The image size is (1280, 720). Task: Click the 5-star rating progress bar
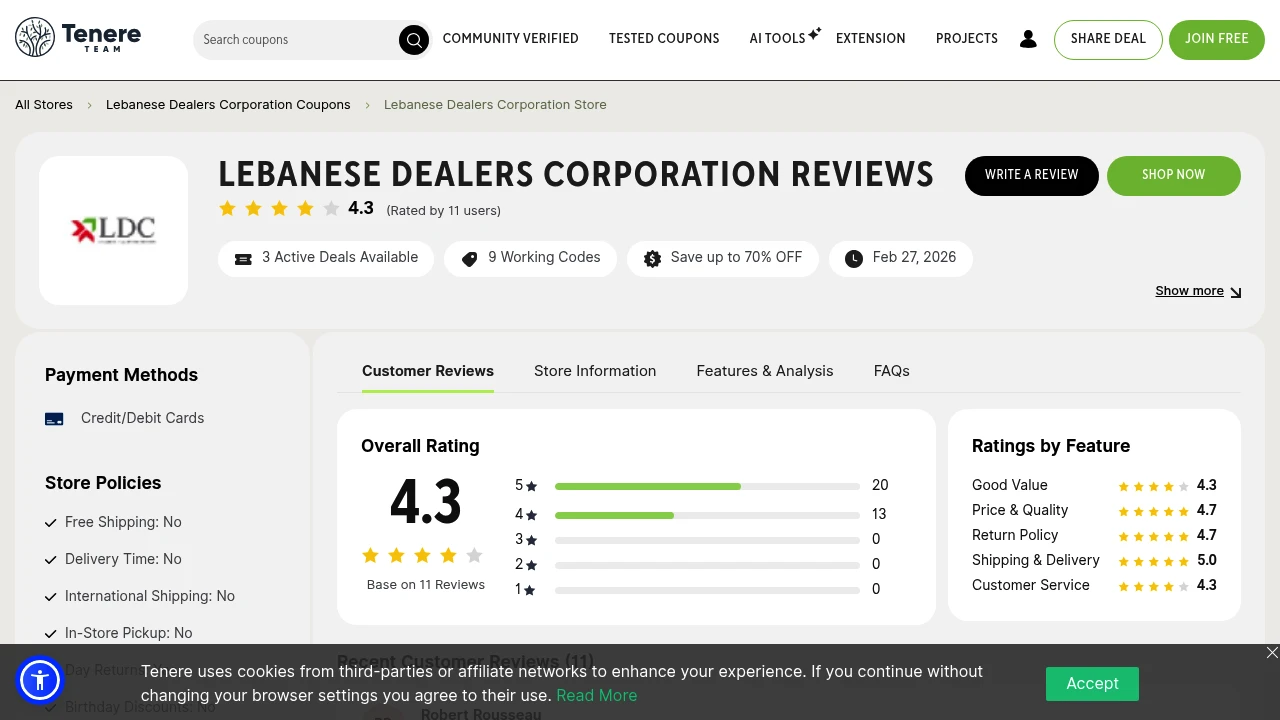(707, 487)
